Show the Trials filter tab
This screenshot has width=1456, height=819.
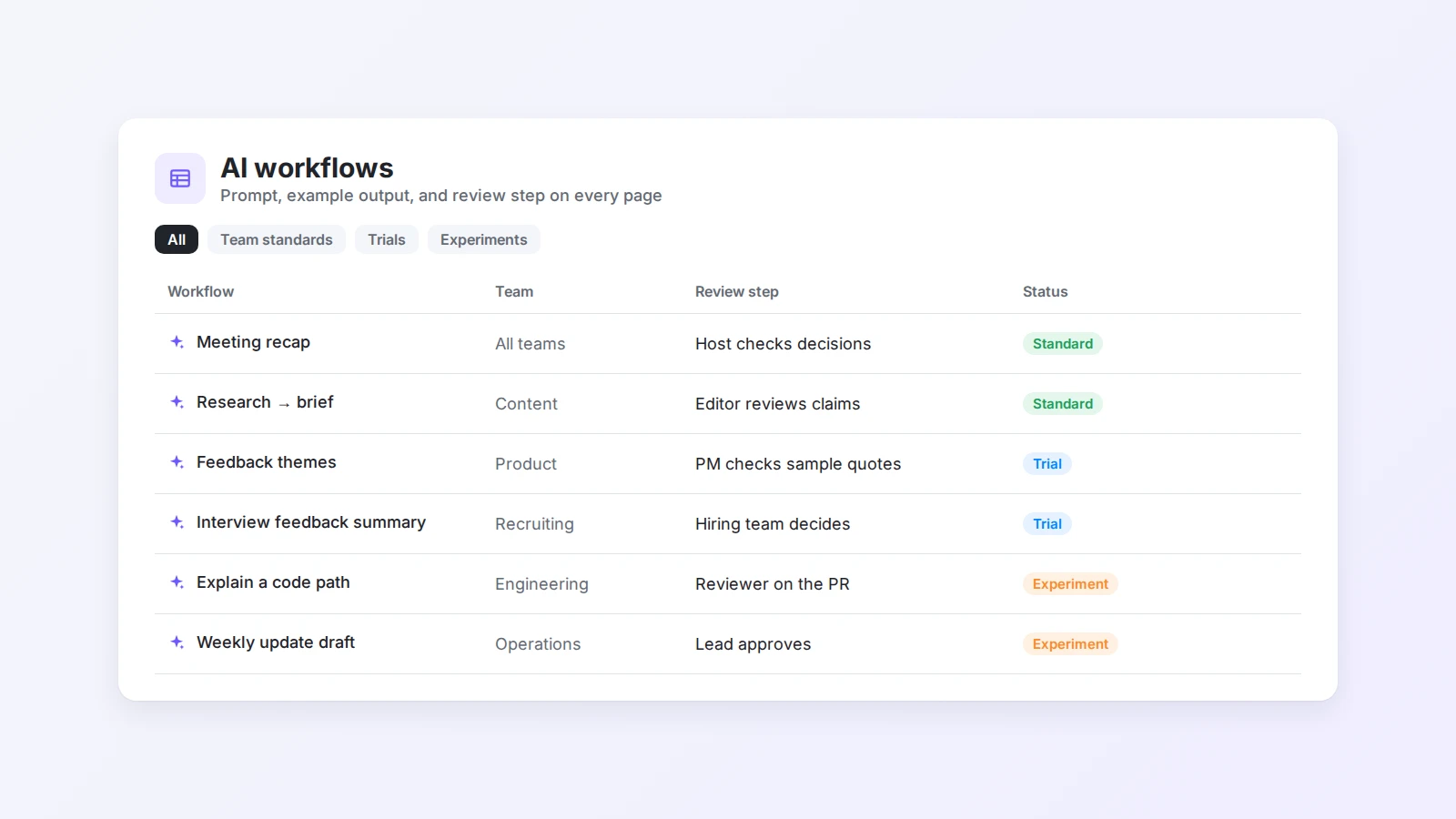tap(387, 239)
